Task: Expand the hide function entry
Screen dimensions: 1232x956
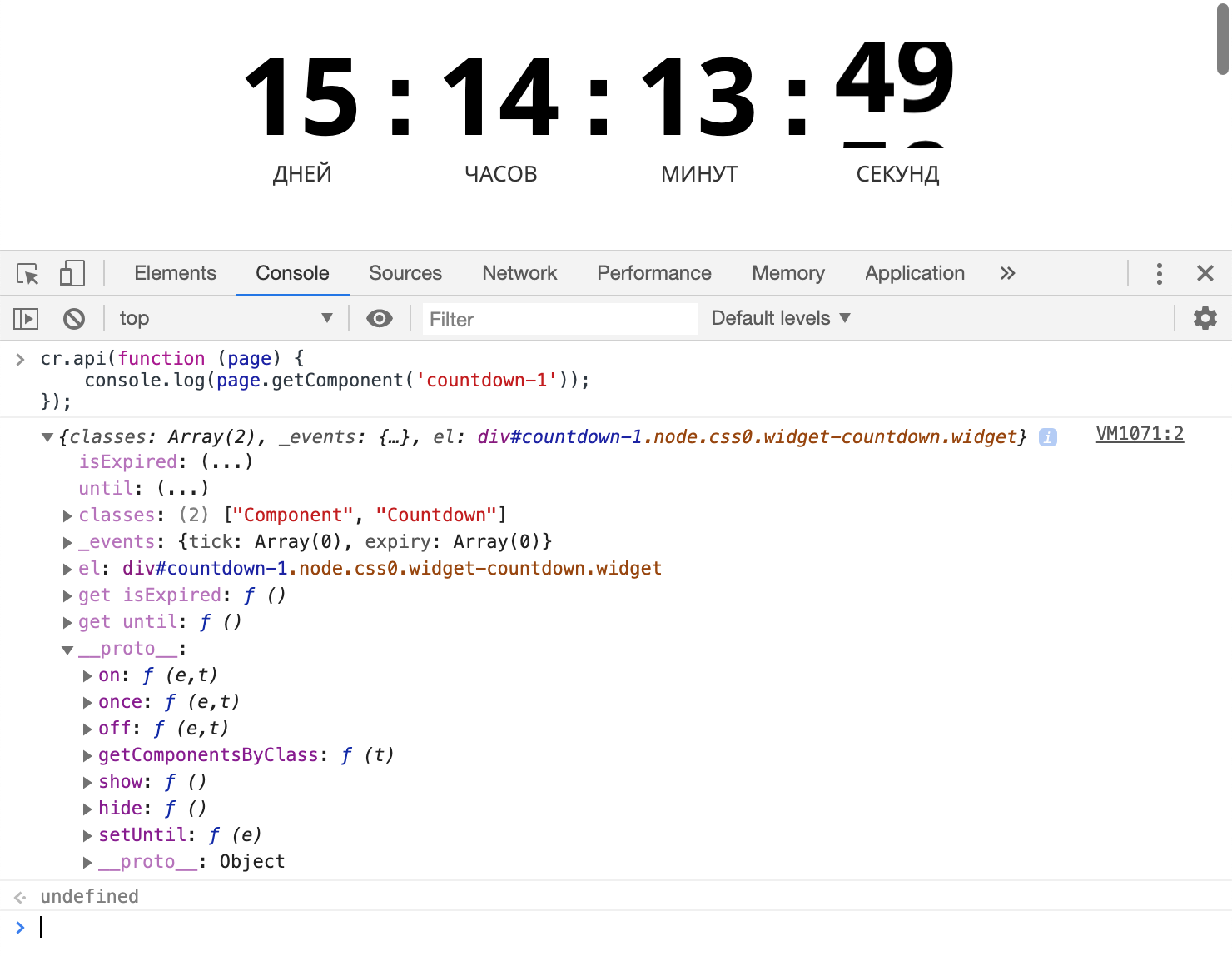Action: pos(87,809)
